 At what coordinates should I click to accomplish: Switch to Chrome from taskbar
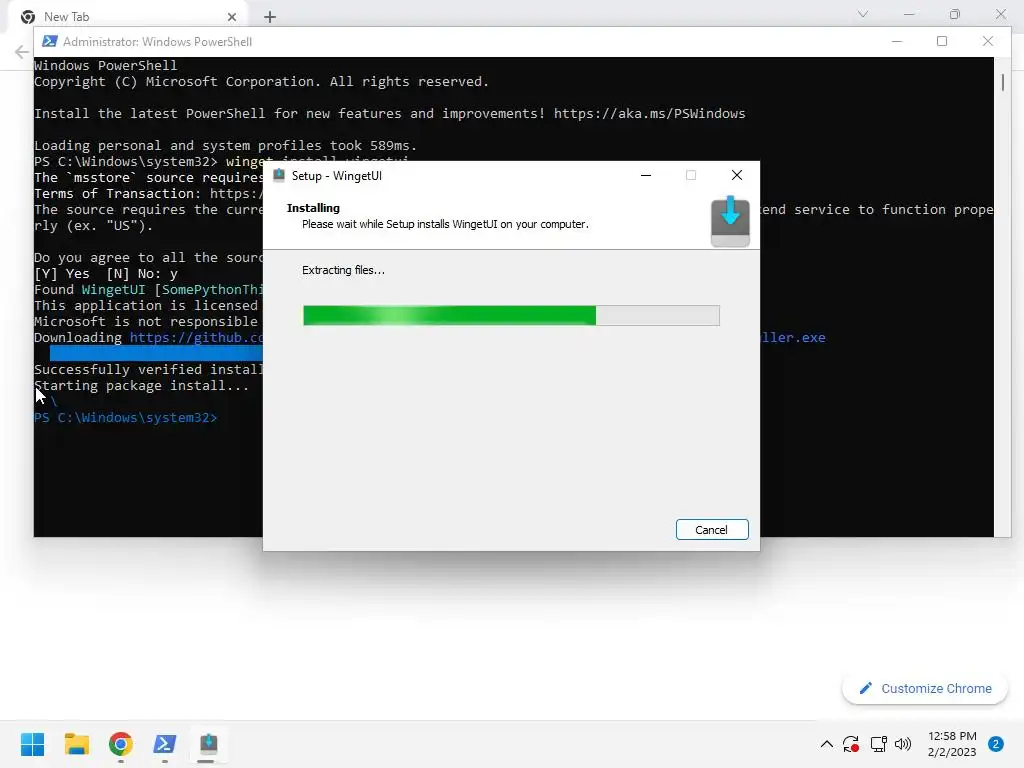pos(121,744)
